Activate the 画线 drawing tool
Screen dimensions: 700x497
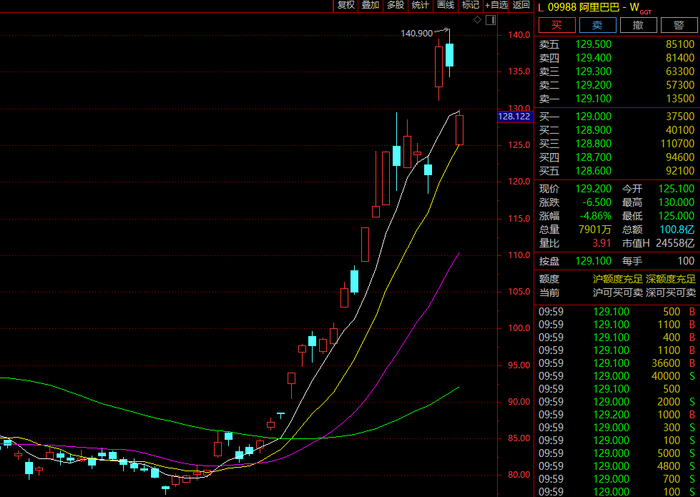click(x=445, y=5)
